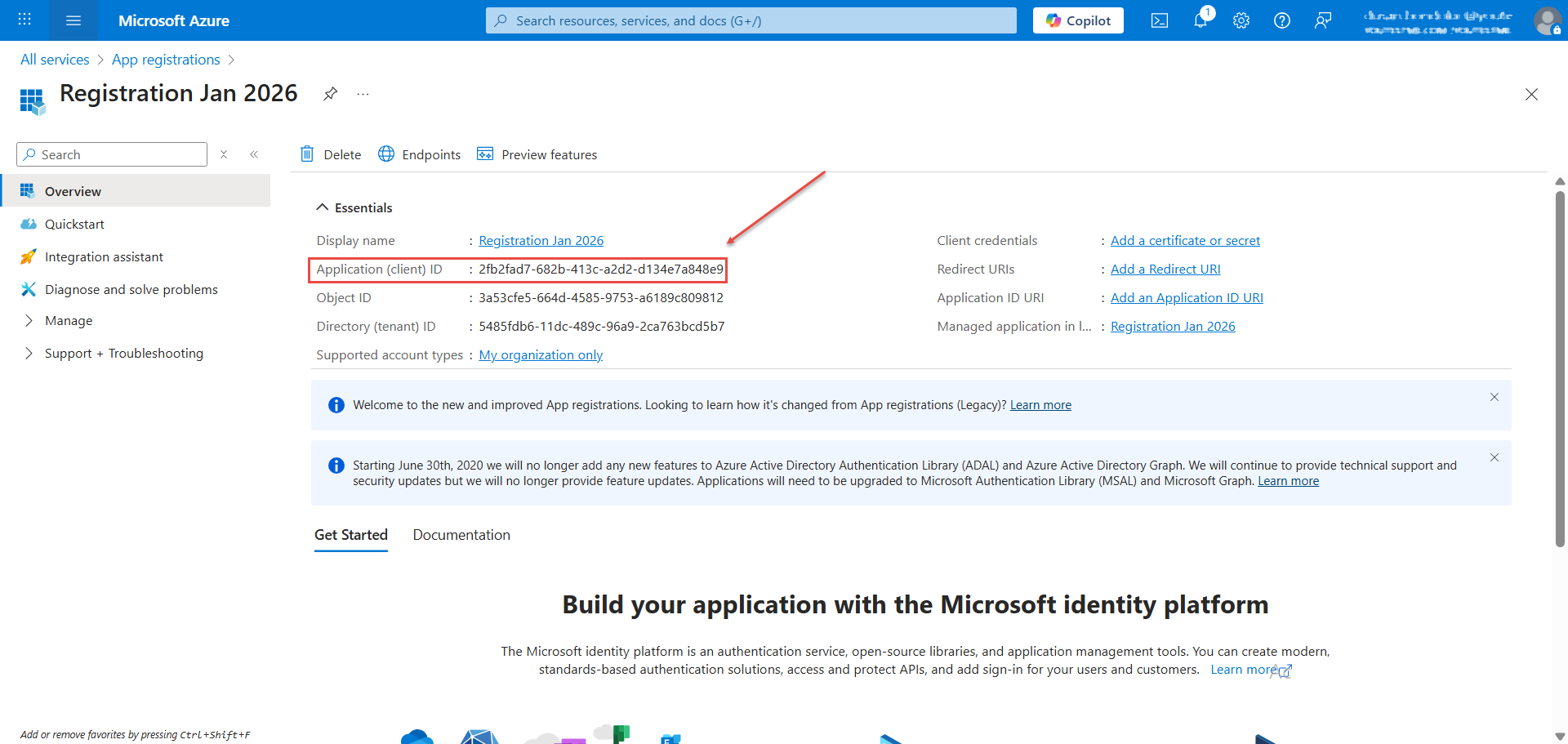Open Quickstart in the sidebar
Screen dimensions: 1568x744
tap(74, 224)
